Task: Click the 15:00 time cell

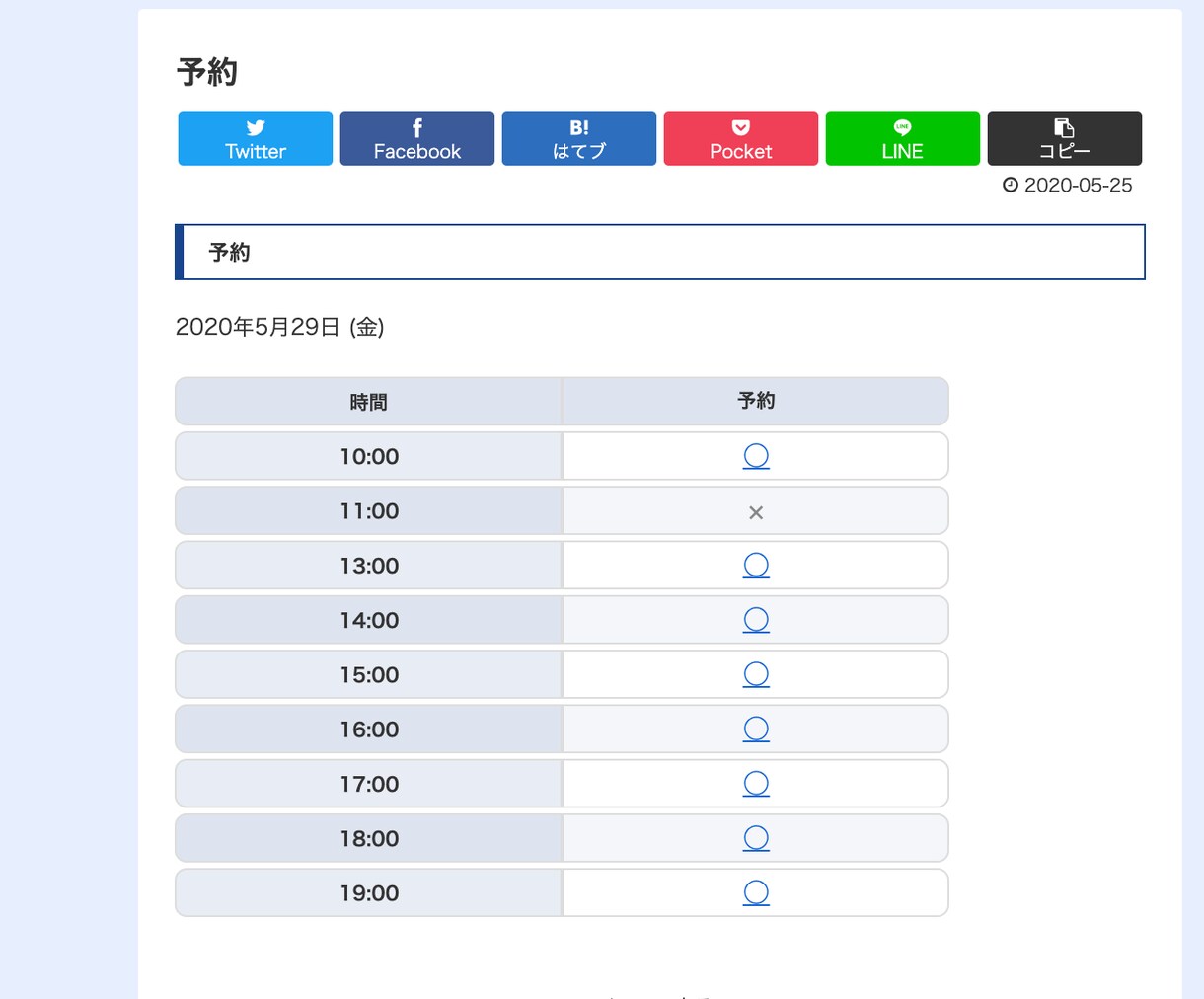Action: [x=369, y=674]
